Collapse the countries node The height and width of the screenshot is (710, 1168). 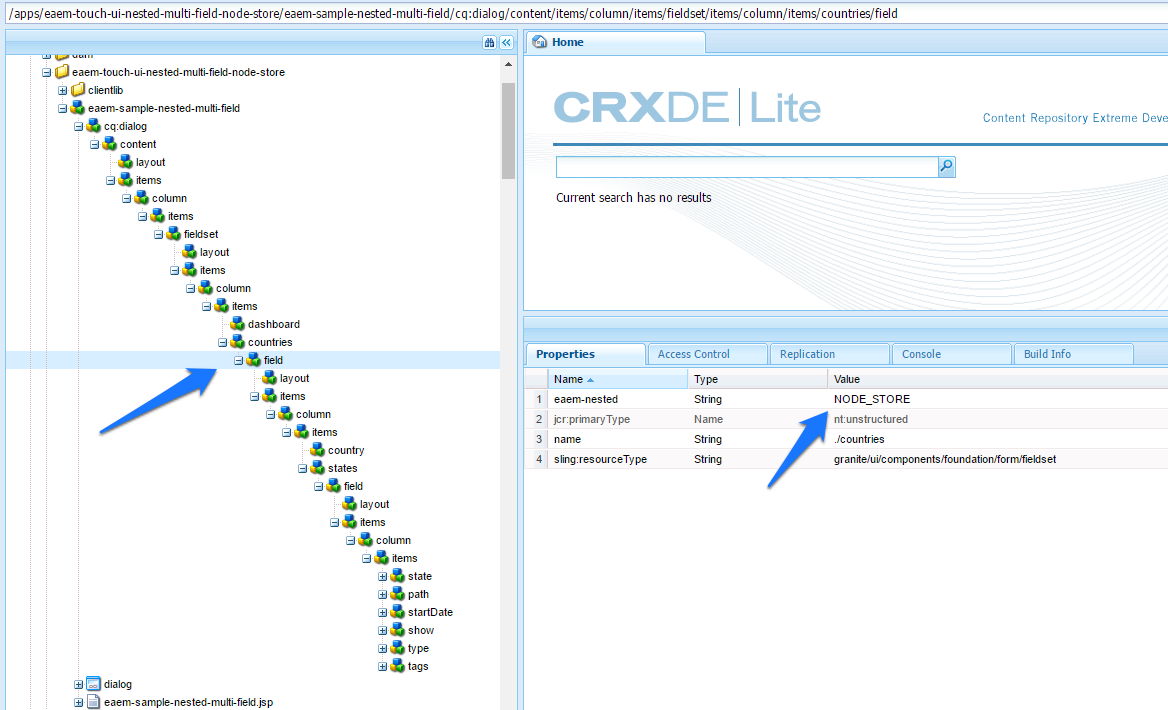(x=222, y=343)
